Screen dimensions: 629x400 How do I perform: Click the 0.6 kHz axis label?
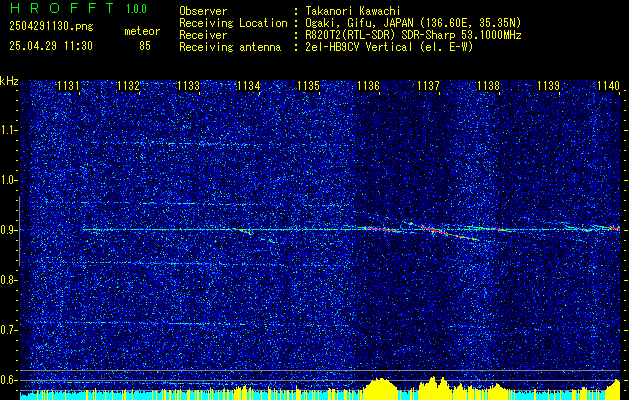[x=8, y=380]
